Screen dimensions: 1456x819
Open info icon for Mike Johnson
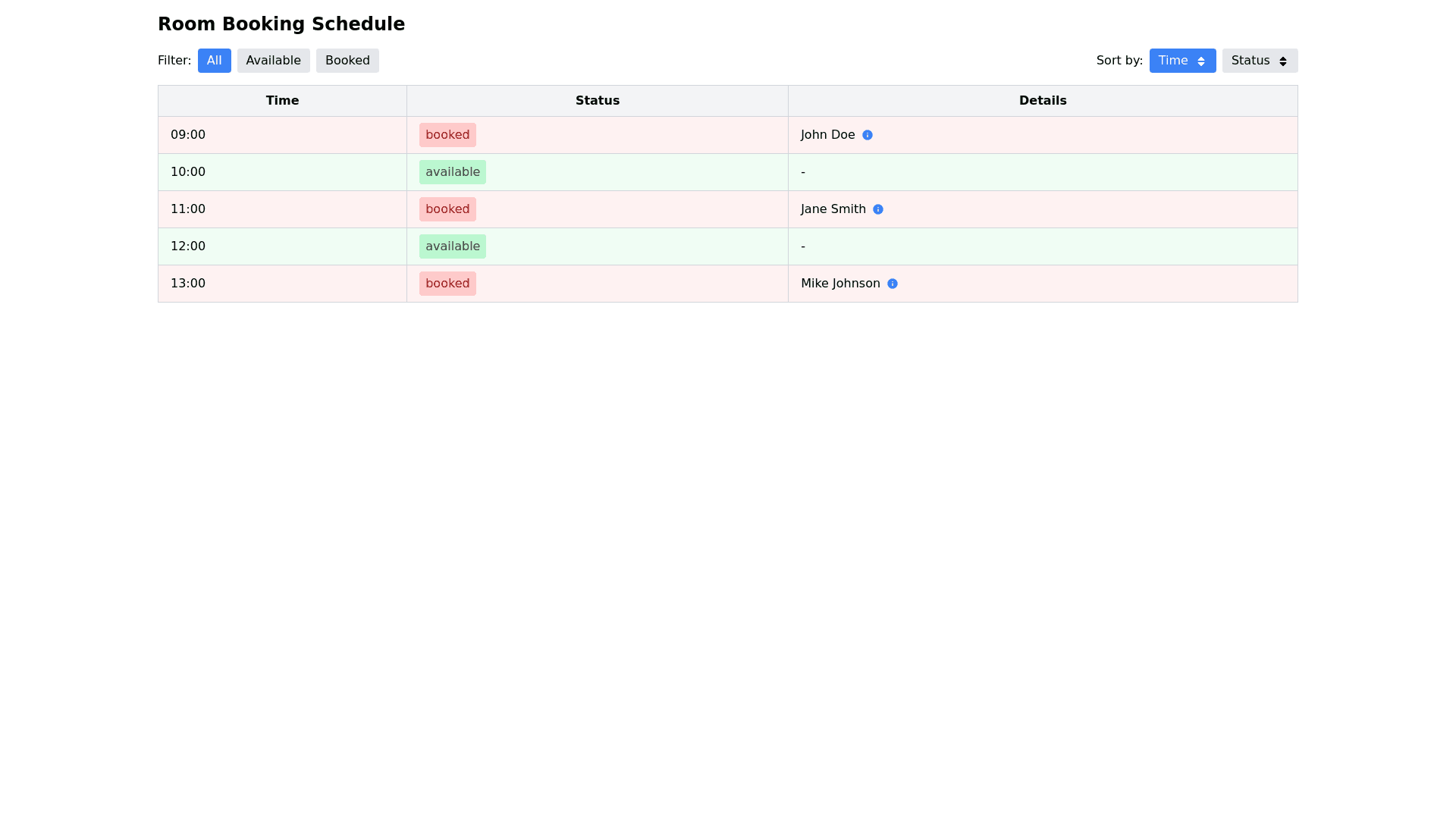point(892,284)
